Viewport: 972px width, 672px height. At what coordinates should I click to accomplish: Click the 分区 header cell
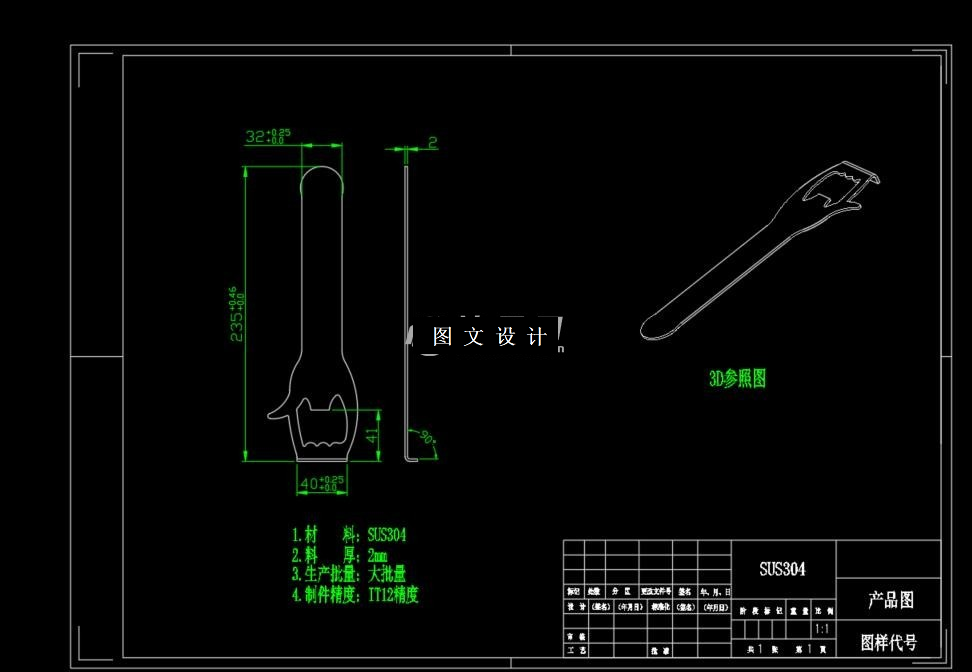pos(621,591)
